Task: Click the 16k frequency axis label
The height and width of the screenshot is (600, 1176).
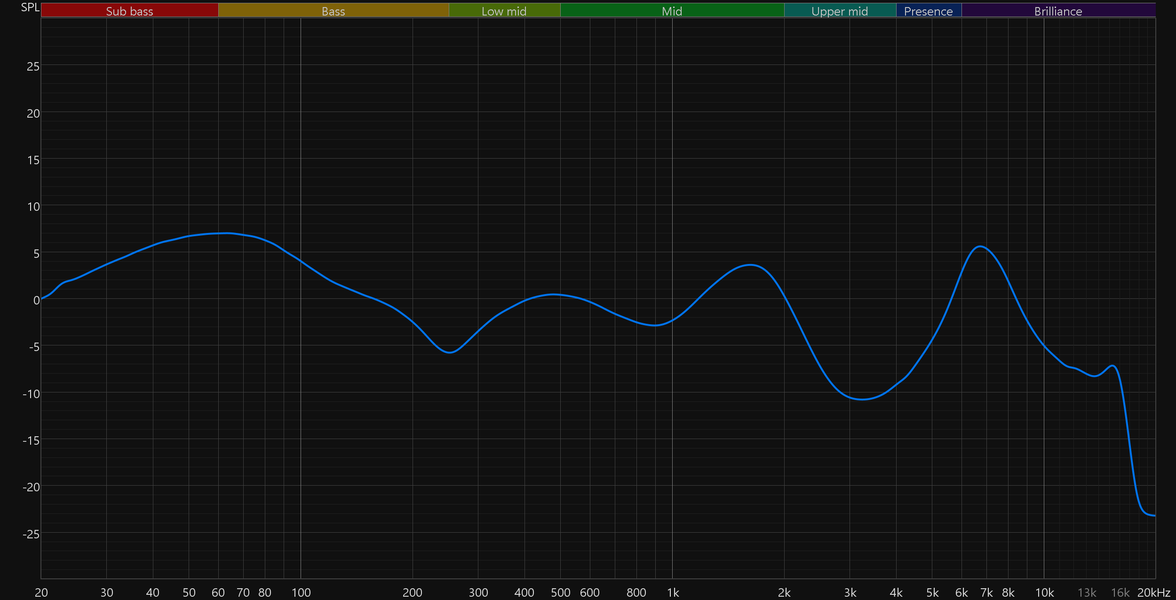Action: point(1120,592)
